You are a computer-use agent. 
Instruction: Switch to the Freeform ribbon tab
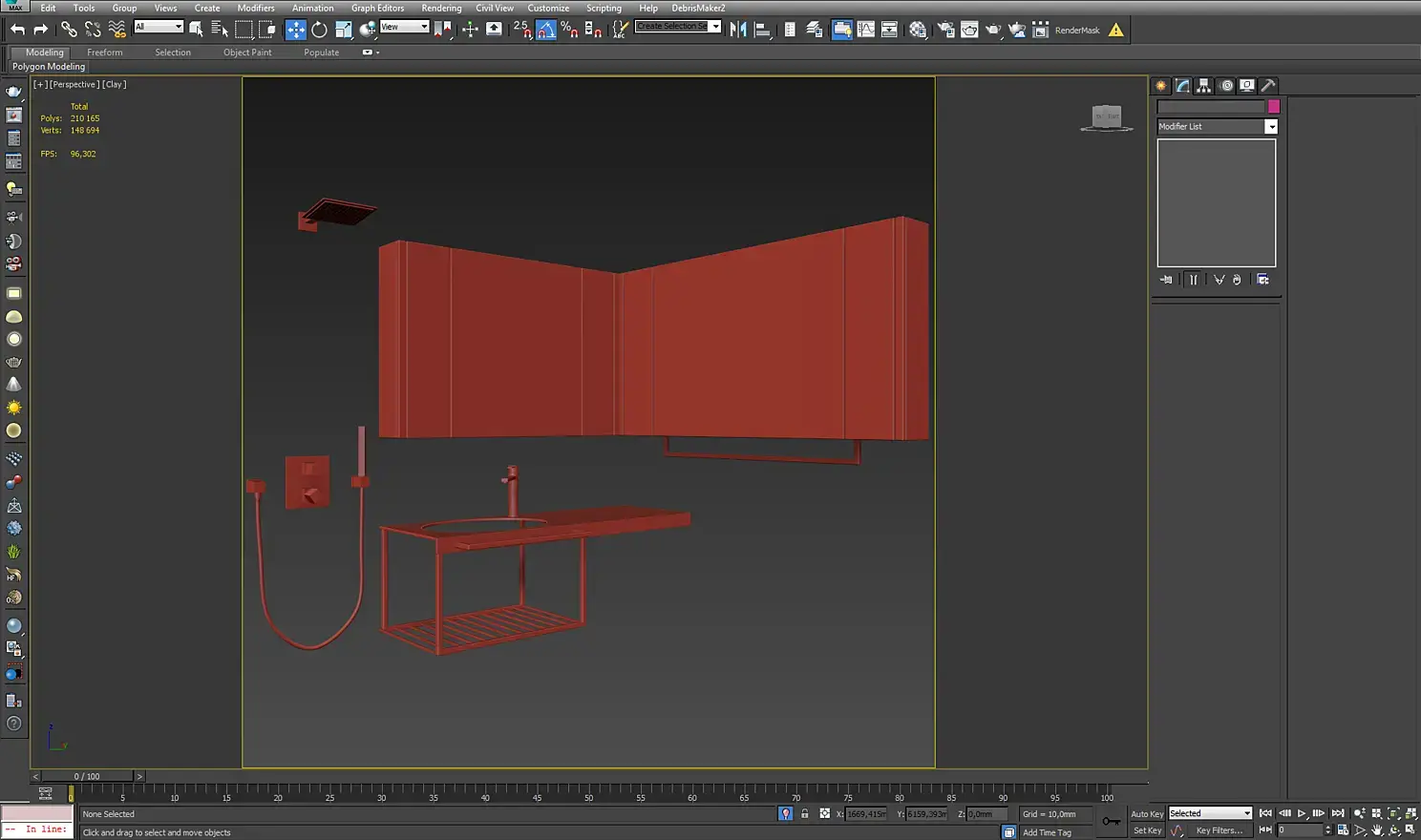[104, 52]
